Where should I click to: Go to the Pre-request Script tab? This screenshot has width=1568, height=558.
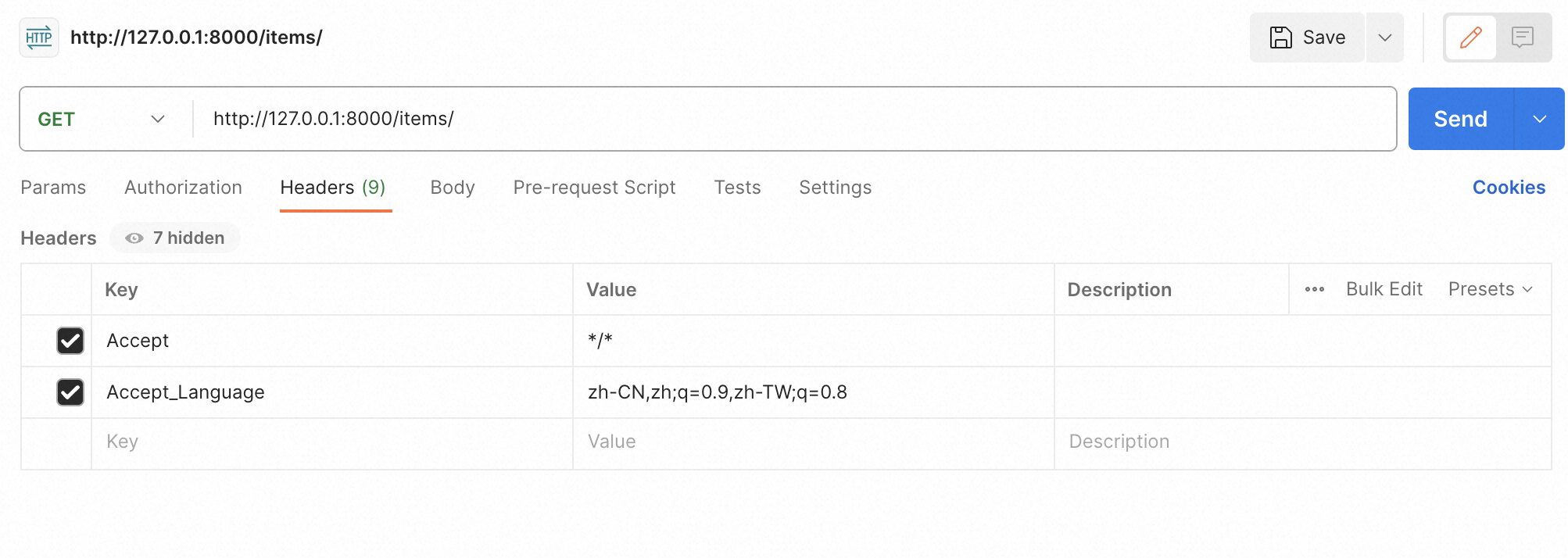tap(594, 188)
